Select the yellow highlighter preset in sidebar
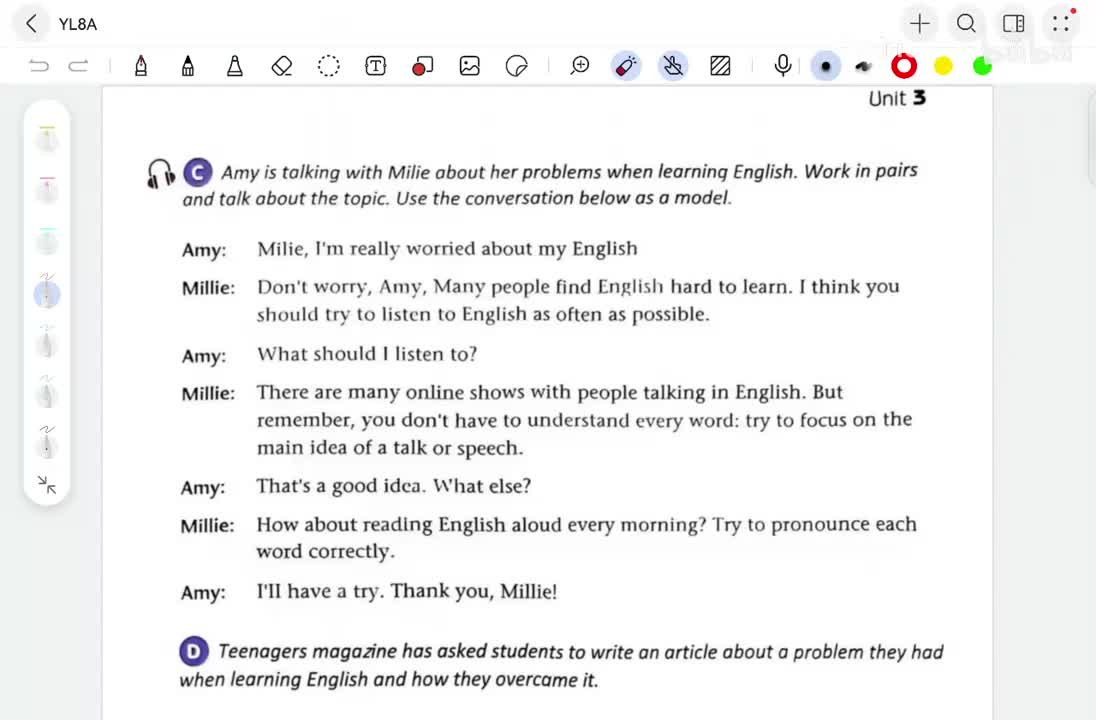 (x=47, y=138)
